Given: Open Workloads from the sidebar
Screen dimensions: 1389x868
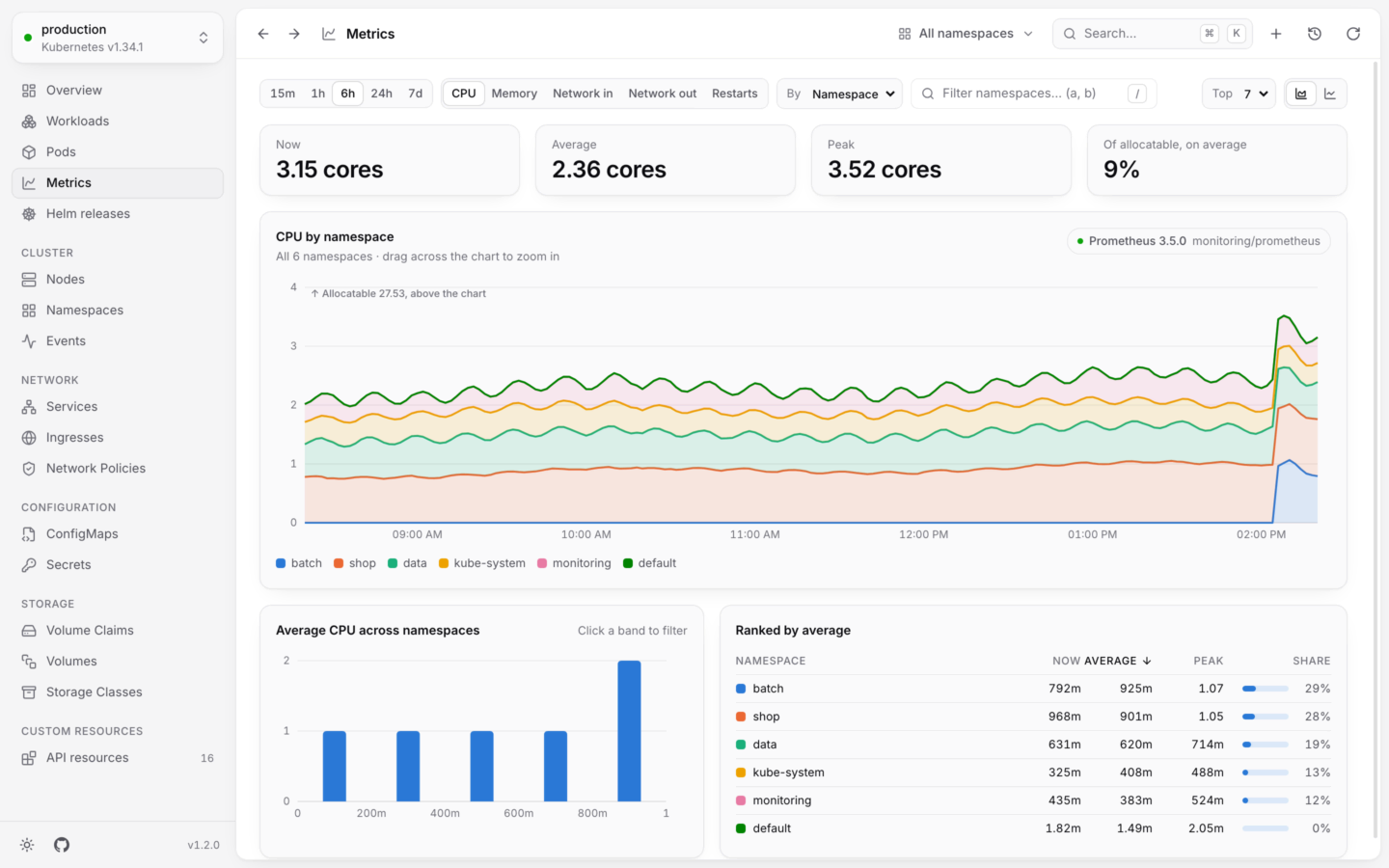Looking at the screenshot, I should pos(118,122).
